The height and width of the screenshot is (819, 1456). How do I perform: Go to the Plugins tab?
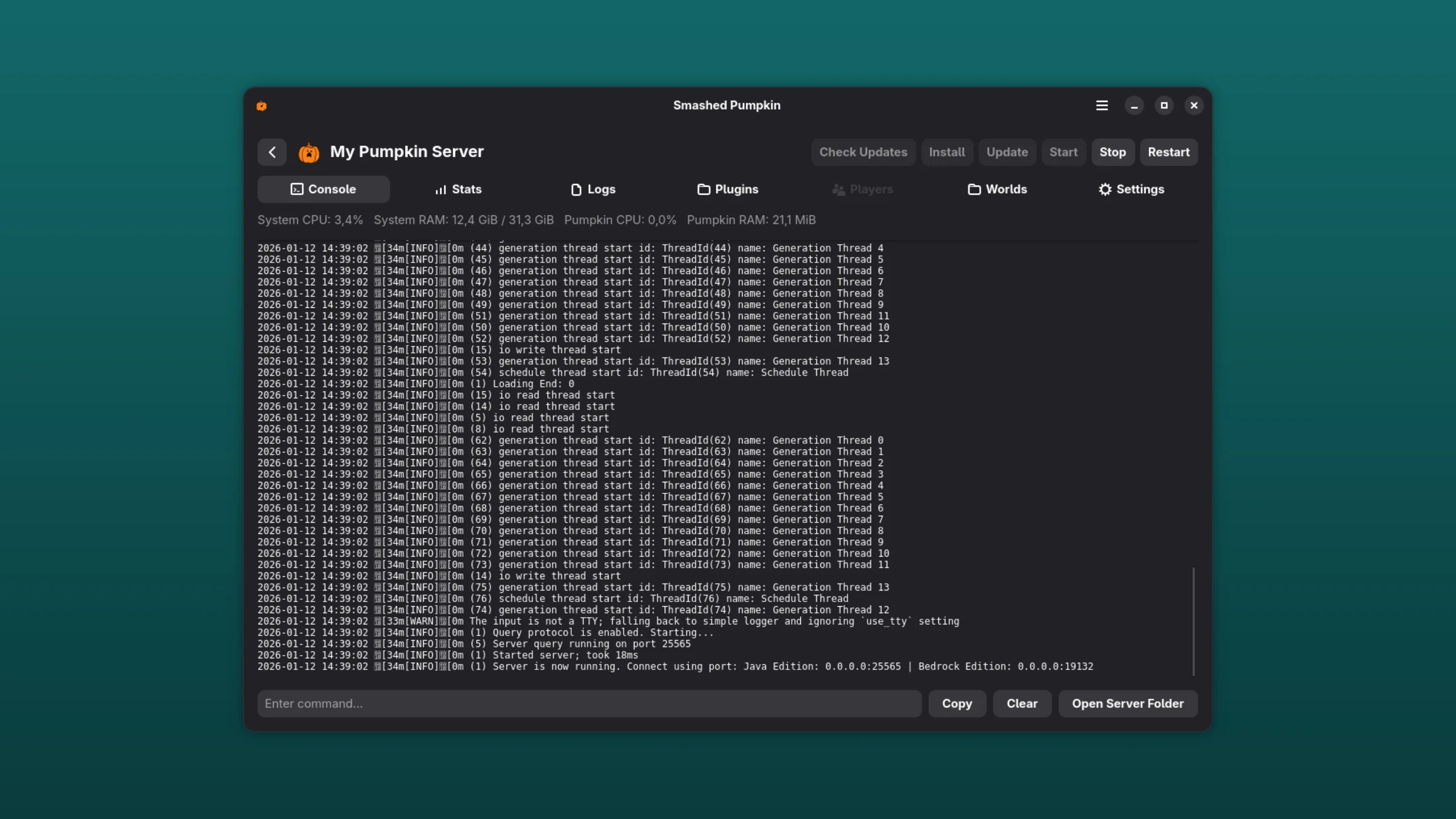[x=727, y=190]
